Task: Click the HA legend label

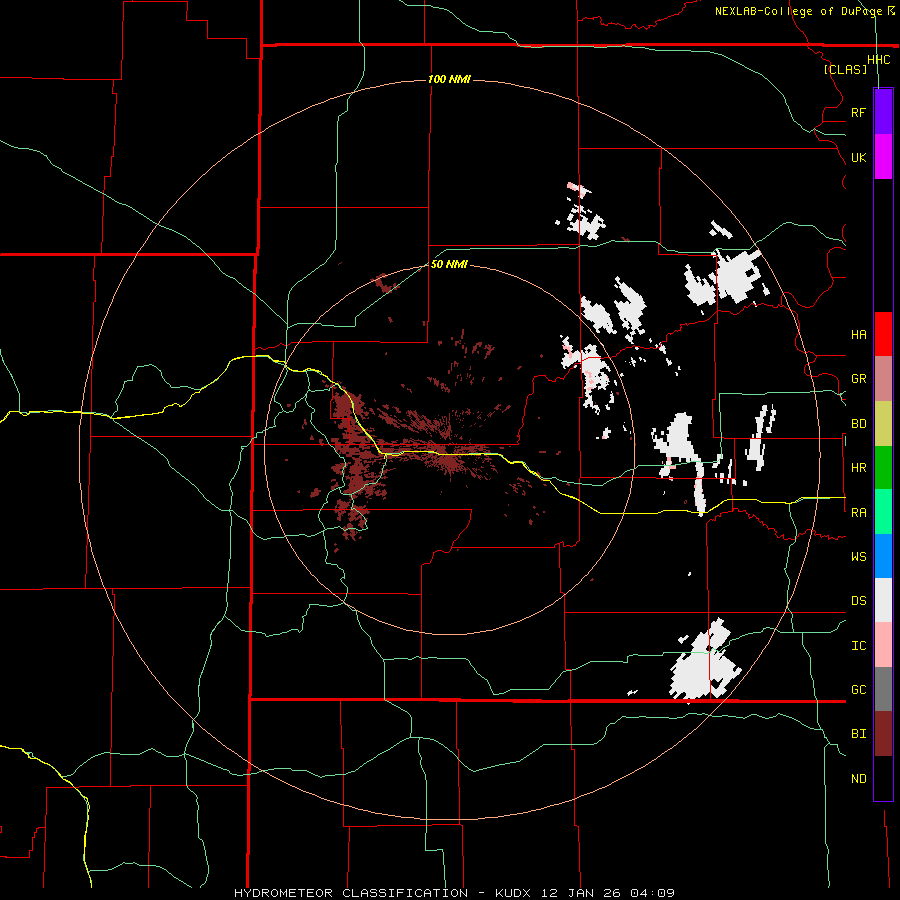Action: pos(858,334)
